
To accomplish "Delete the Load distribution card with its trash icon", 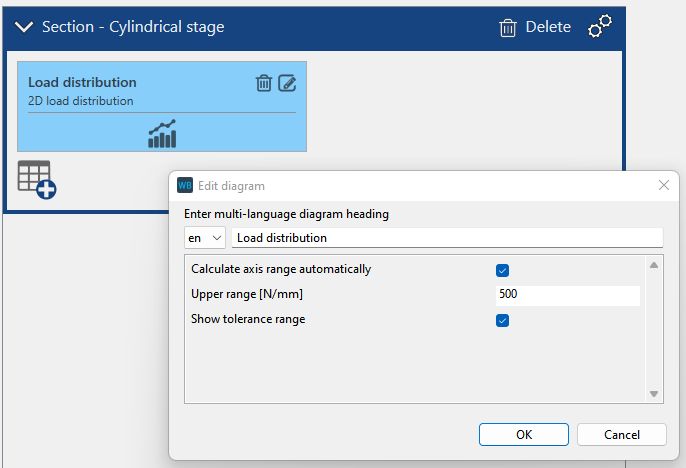I will point(264,83).
